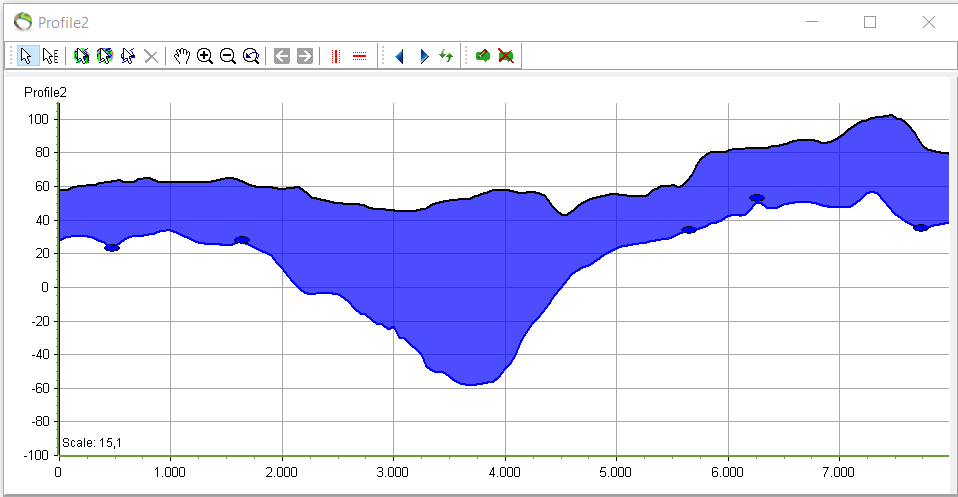Click the '-100' y-axis label
Viewport: 958px width, 497px height.
(36, 455)
